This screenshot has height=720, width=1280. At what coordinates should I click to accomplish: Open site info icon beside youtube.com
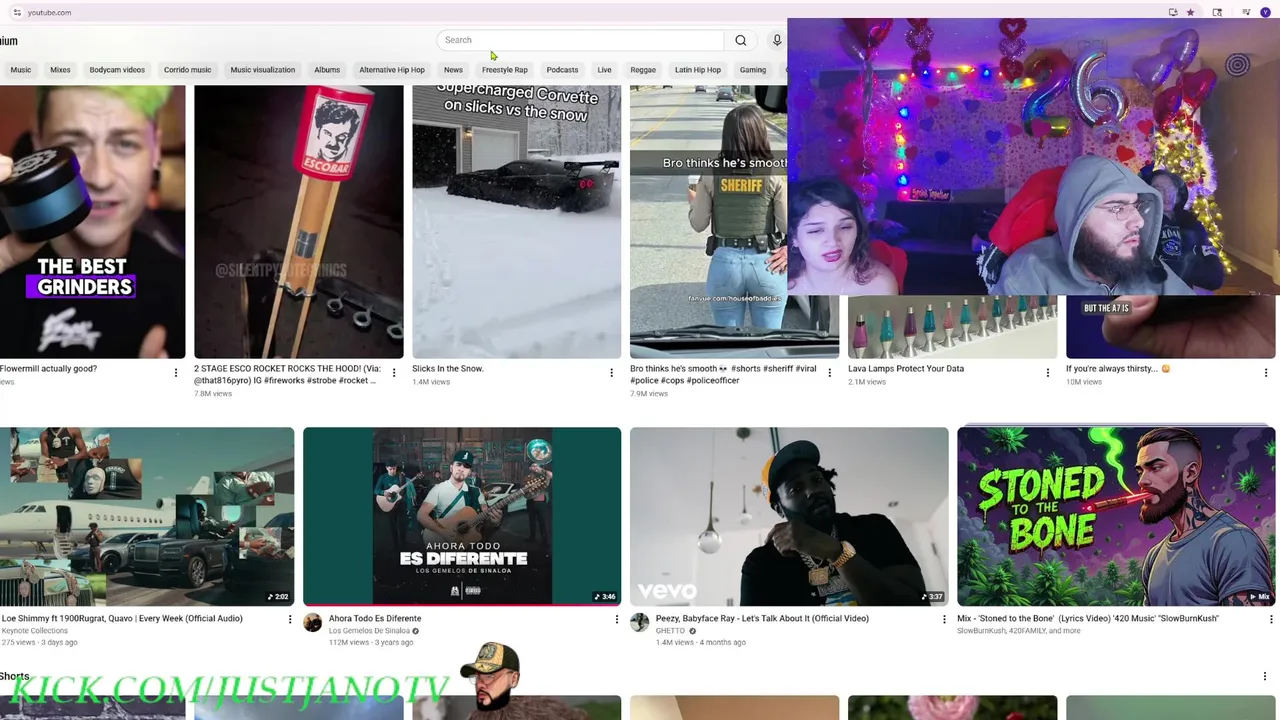click(x=17, y=12)
